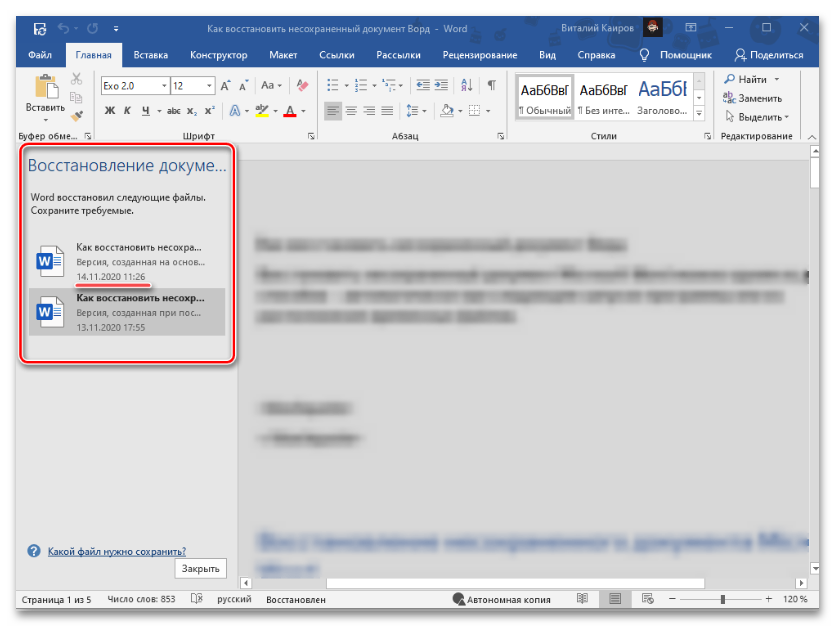Screen dimensions: 835x627
Task: Click the zoom slider handle in status bar
Action: pyautogui.click(x=722, y=599)
